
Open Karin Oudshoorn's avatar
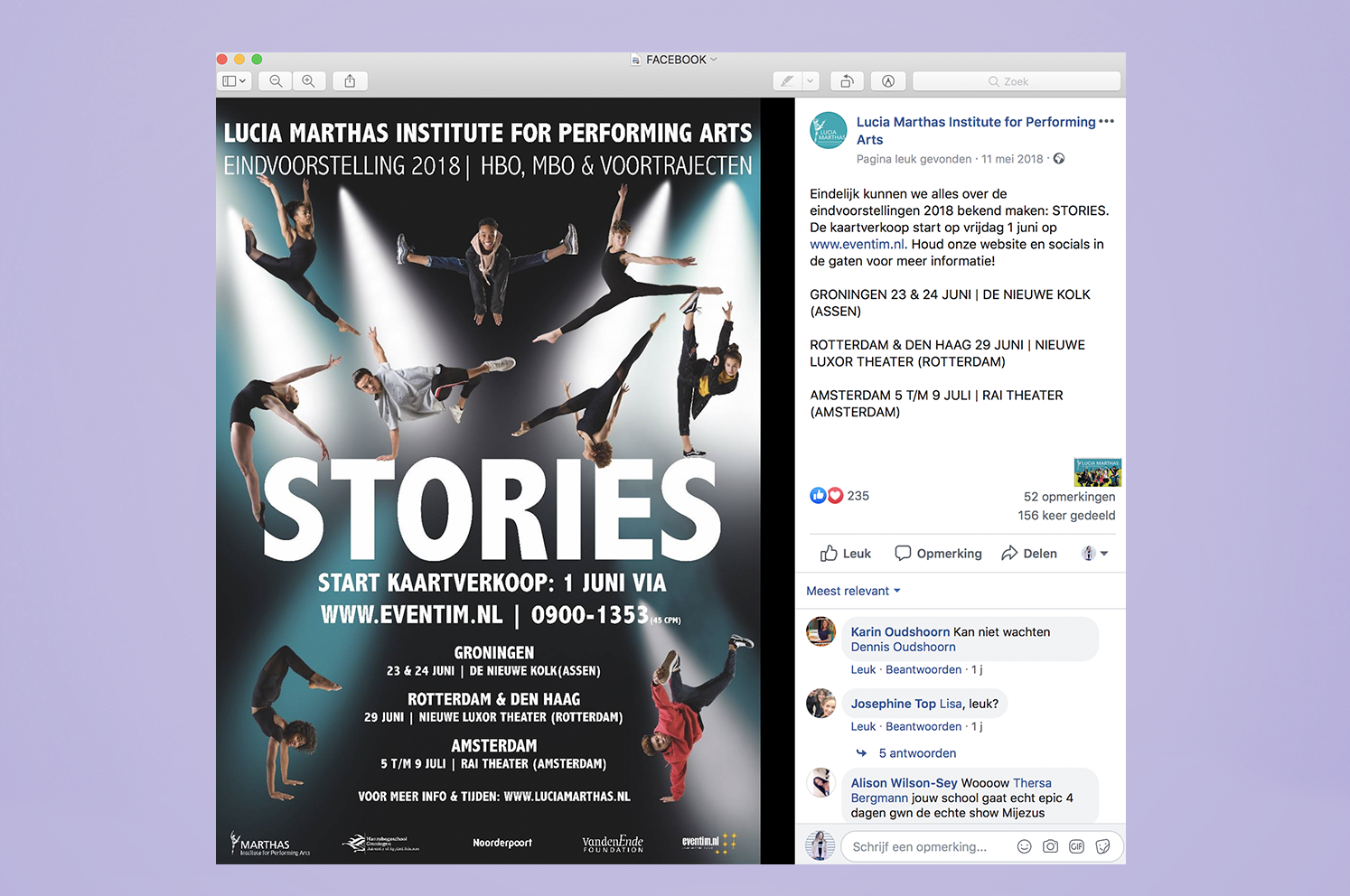pos(821,632)
